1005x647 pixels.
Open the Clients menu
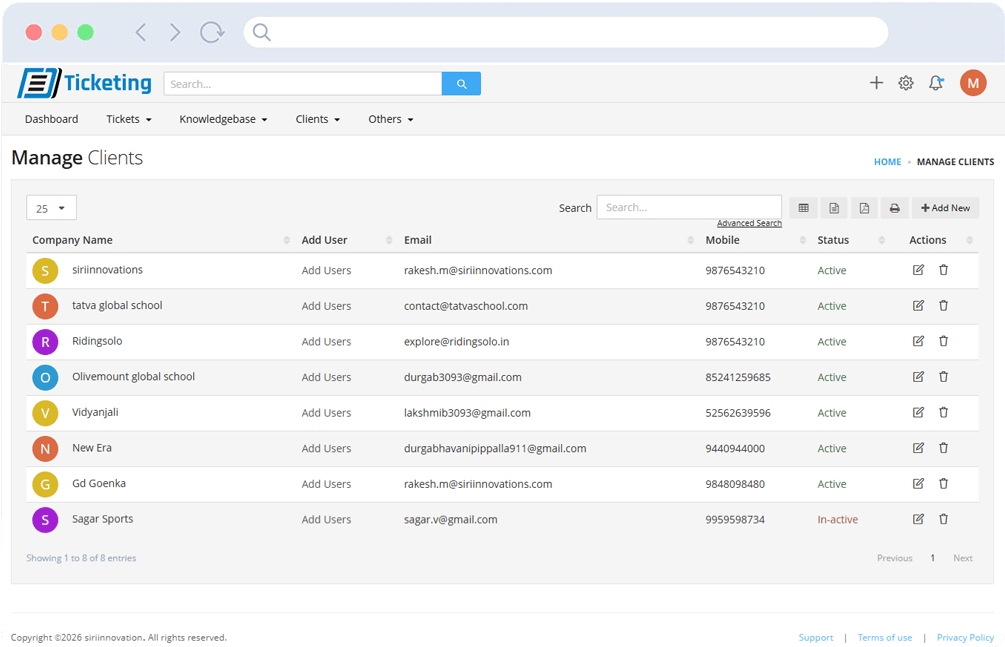click(318, 119)
